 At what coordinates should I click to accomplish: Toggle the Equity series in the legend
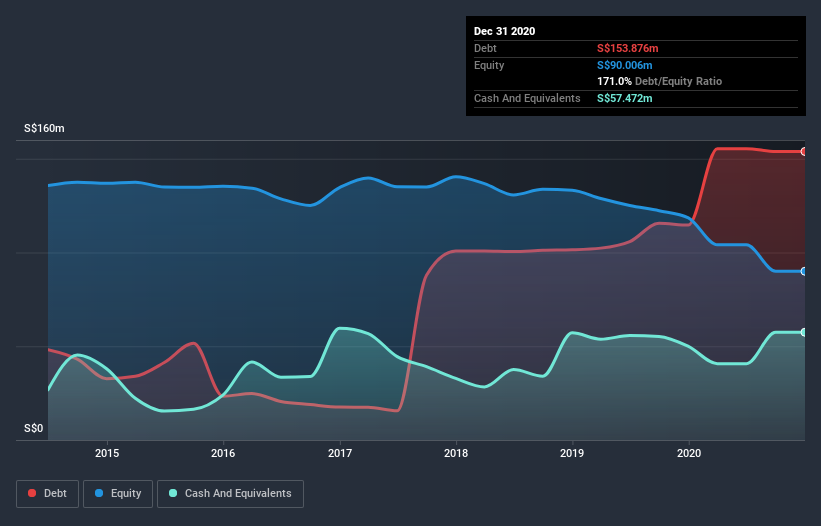(x=118, y=494)
